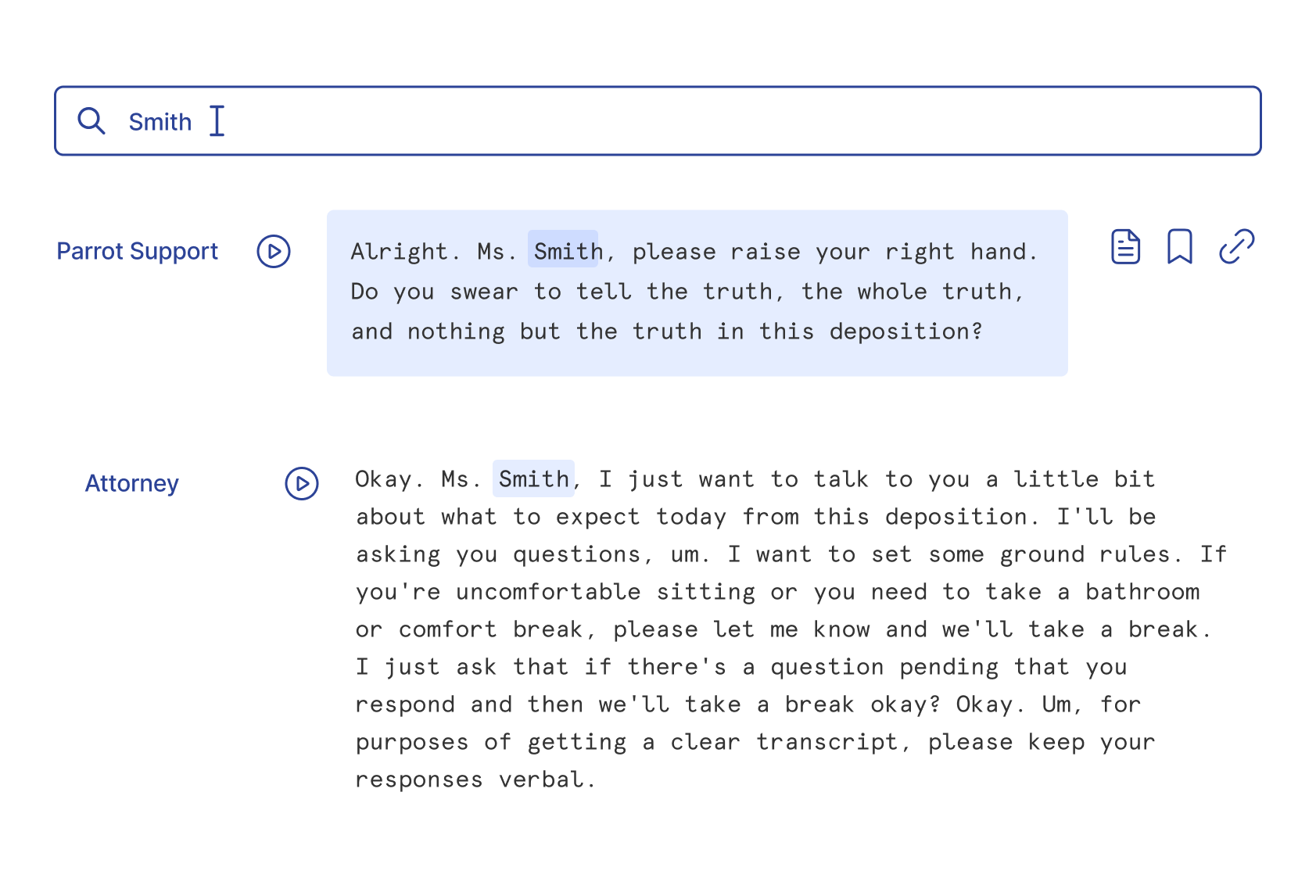Viewport: 1316px width, 896px height.
Task: Click the search magnifier icon
Action: click(x=91, y=121)
